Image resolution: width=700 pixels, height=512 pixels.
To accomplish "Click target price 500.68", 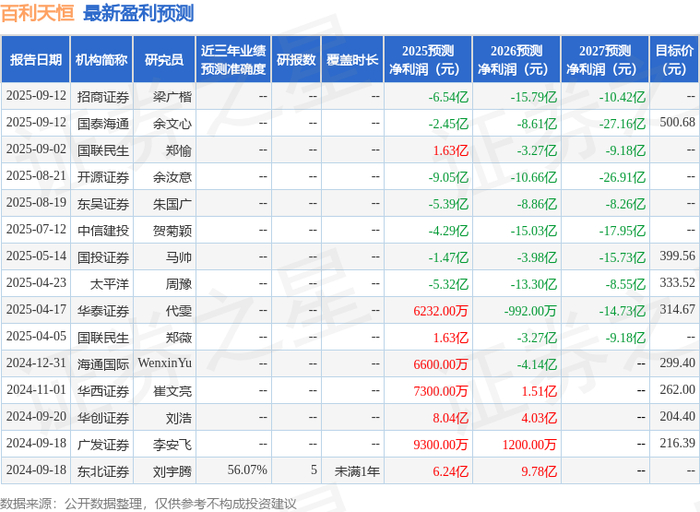I will point(677,122).
